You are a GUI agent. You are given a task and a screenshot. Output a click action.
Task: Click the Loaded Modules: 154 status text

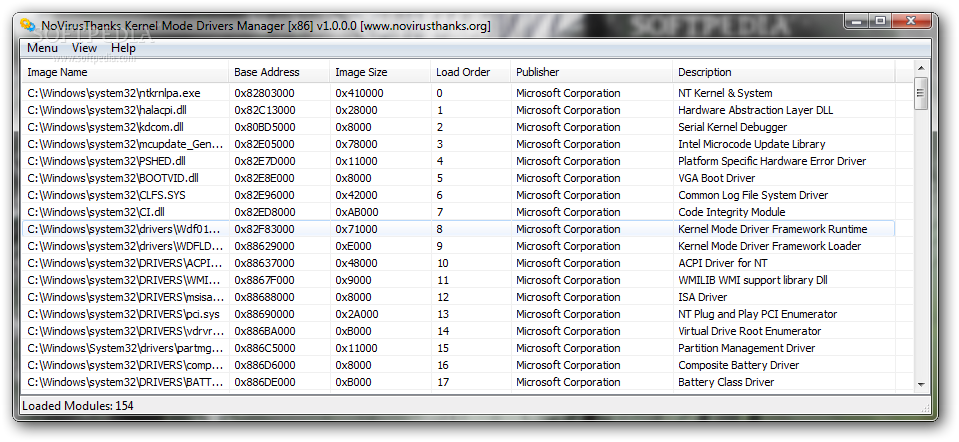[x=78, y=405]
